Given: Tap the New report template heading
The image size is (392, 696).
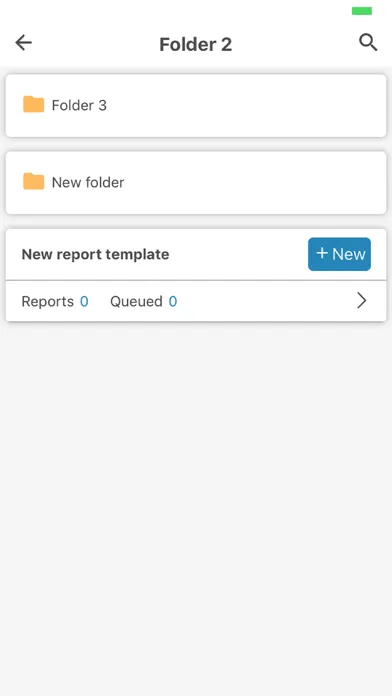Looking at the screenshot, I should (x=95, y=254).
